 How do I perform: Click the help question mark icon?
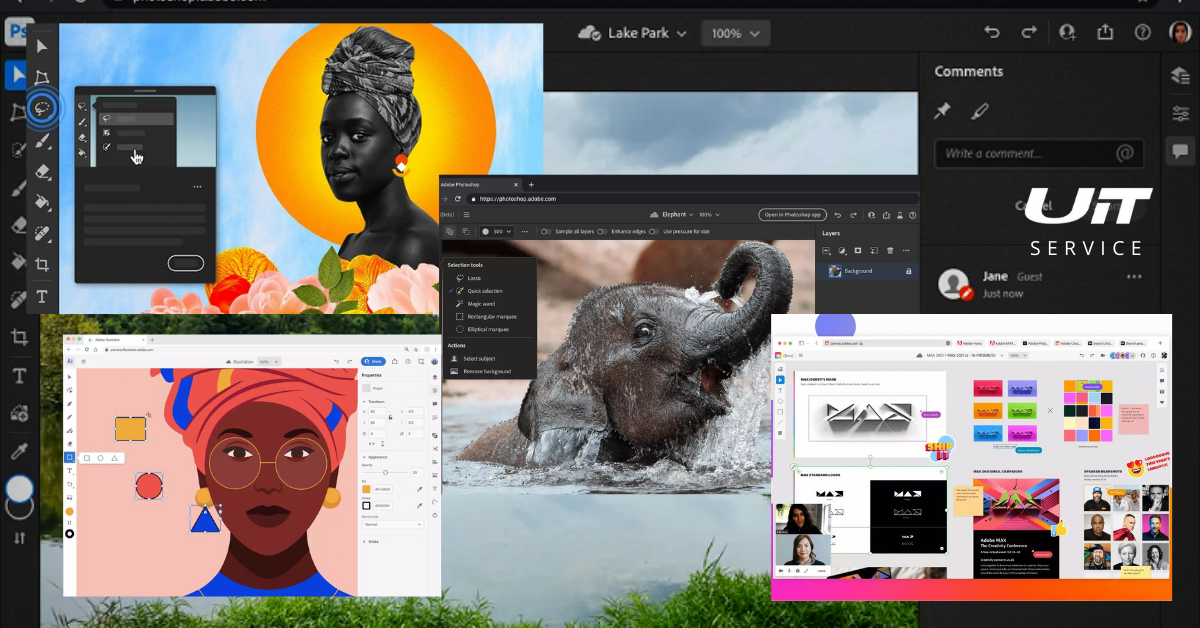pyautogui.click(x=1143, y=32)
